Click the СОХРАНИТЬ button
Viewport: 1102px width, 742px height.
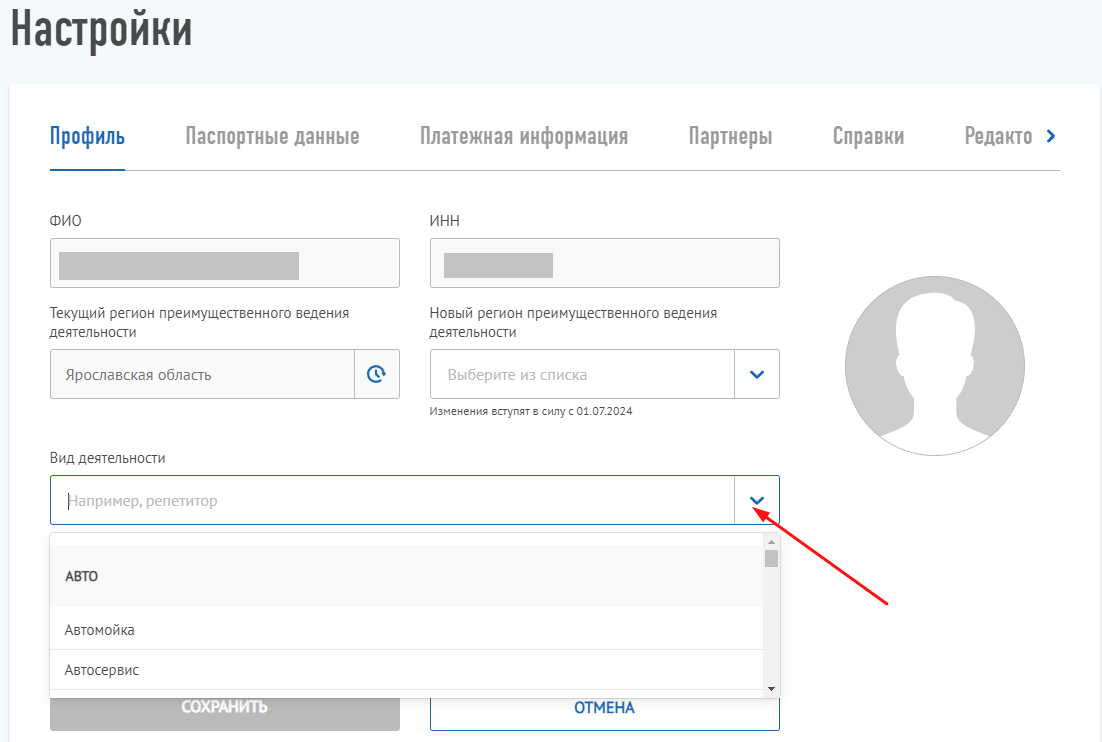(x=224, y=708)
